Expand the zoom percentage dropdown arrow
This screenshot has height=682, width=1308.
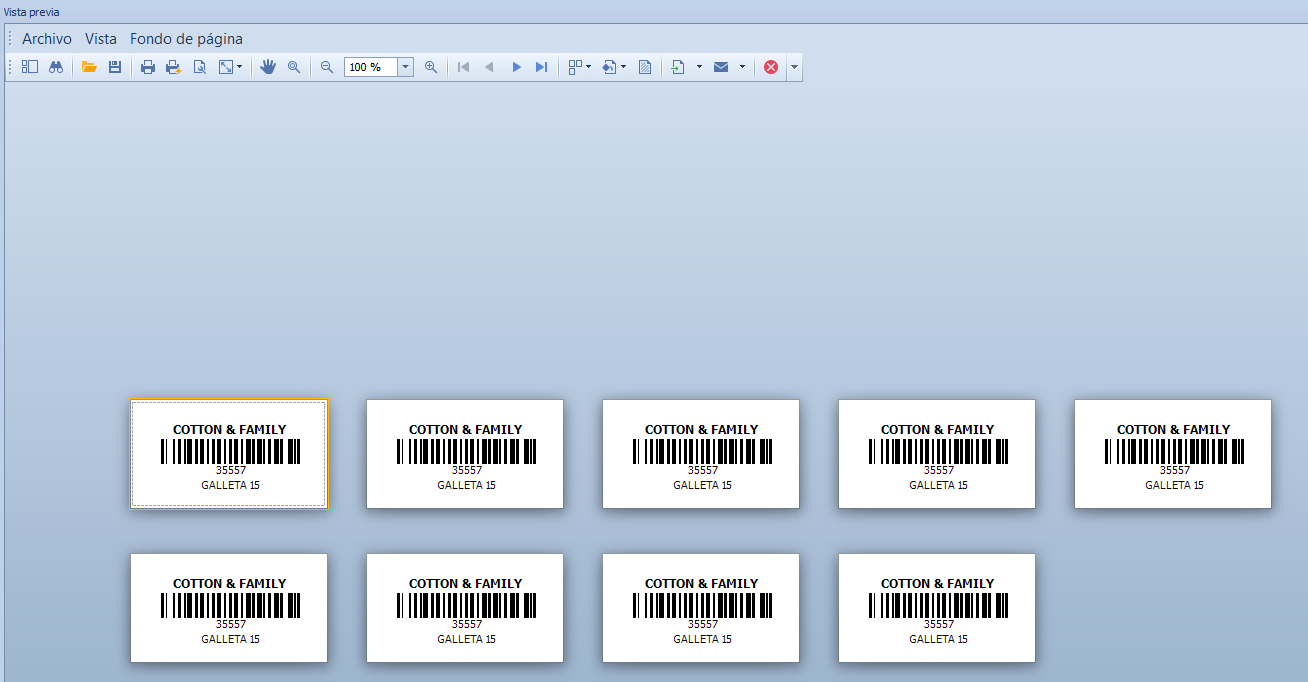(x=406, y=67)
